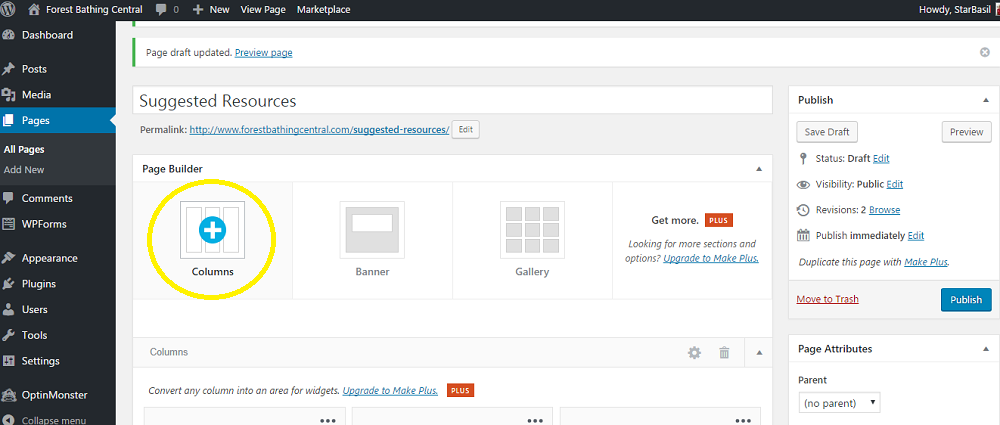Dismiss the page draft updated notice
The height and width of the screenshot is (425, 1000).
click(x=985, y=52)
